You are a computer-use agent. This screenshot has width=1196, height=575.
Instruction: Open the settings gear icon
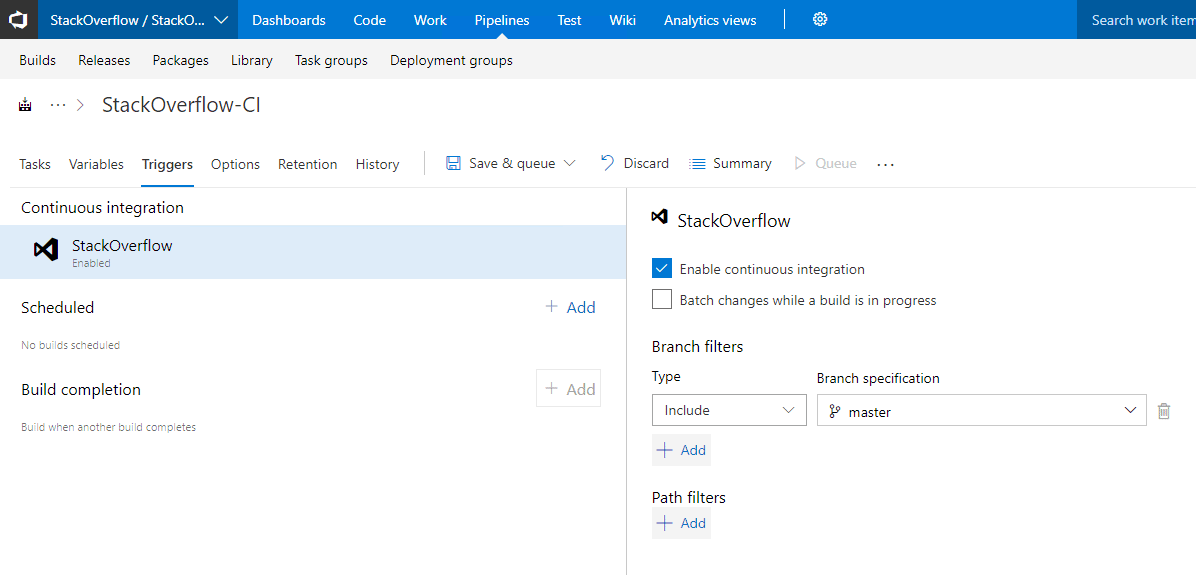[x=820, y=20]
